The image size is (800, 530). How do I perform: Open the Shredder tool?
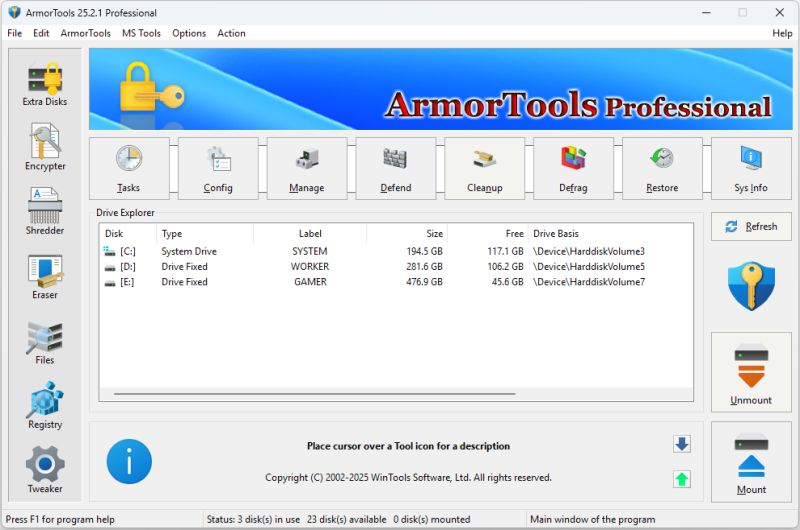point(44,212)
